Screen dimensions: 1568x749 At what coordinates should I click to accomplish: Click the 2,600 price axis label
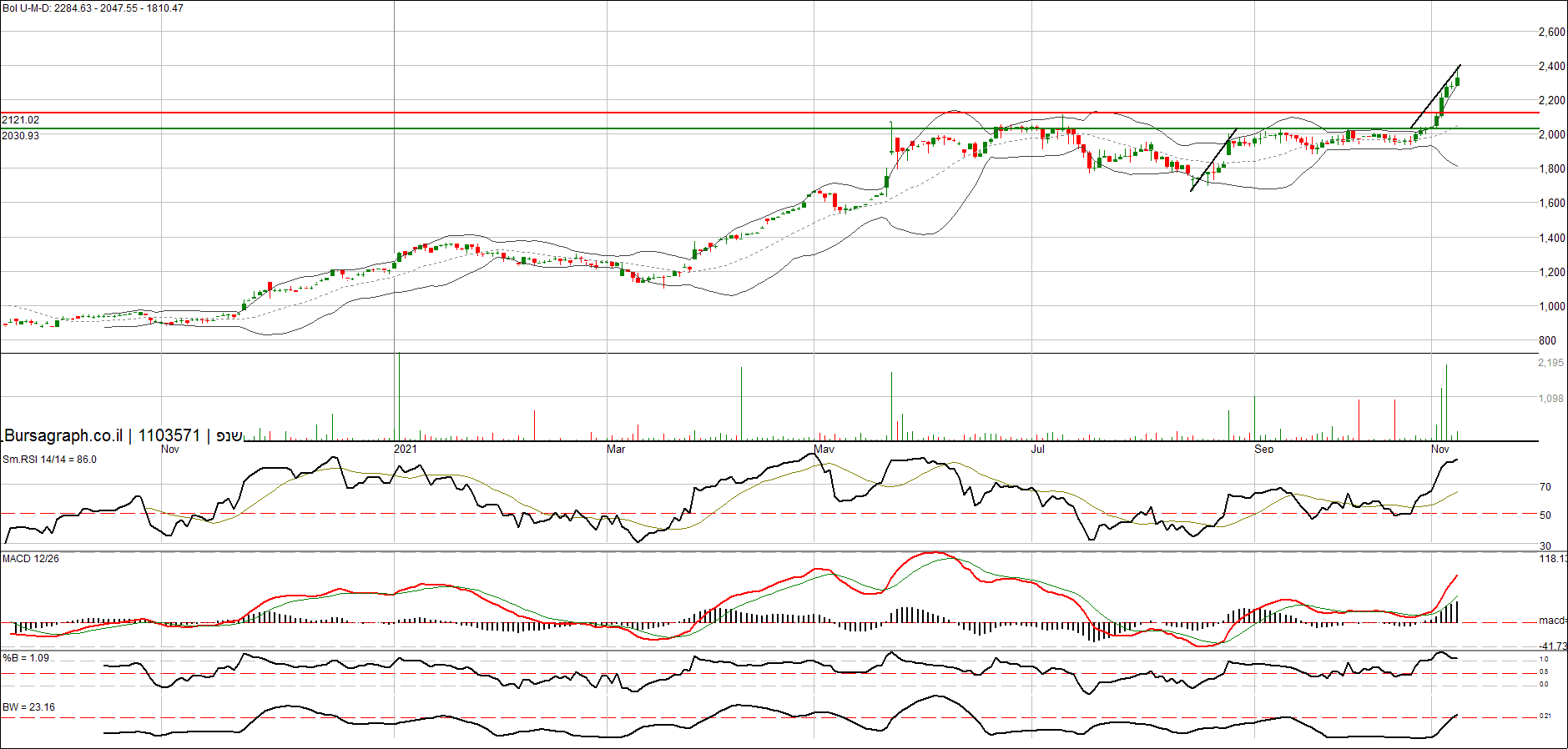click(x=1551, y=33)
